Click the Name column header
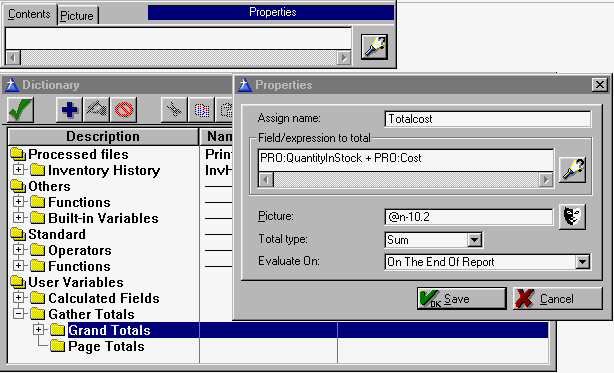This screenshot has width=614, height=373. pyautogui.click(x=217, y=136)
